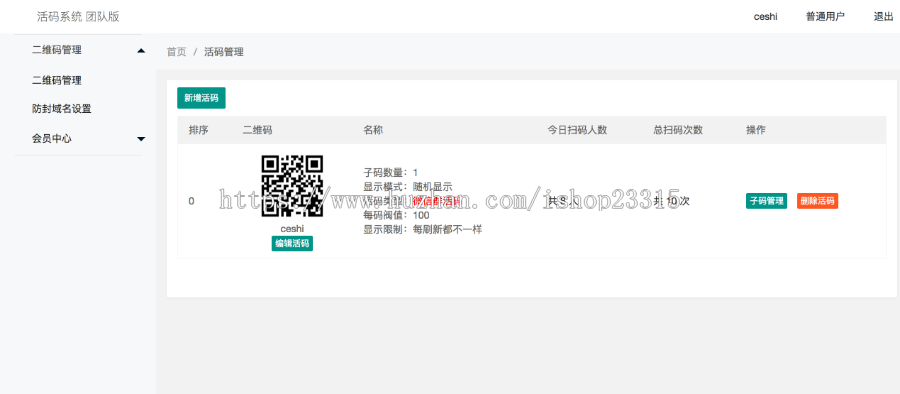The height and width of the screenshot is (394, 900).
Task: Open 二维码管理 submenu item
Action: click(57, 80)
